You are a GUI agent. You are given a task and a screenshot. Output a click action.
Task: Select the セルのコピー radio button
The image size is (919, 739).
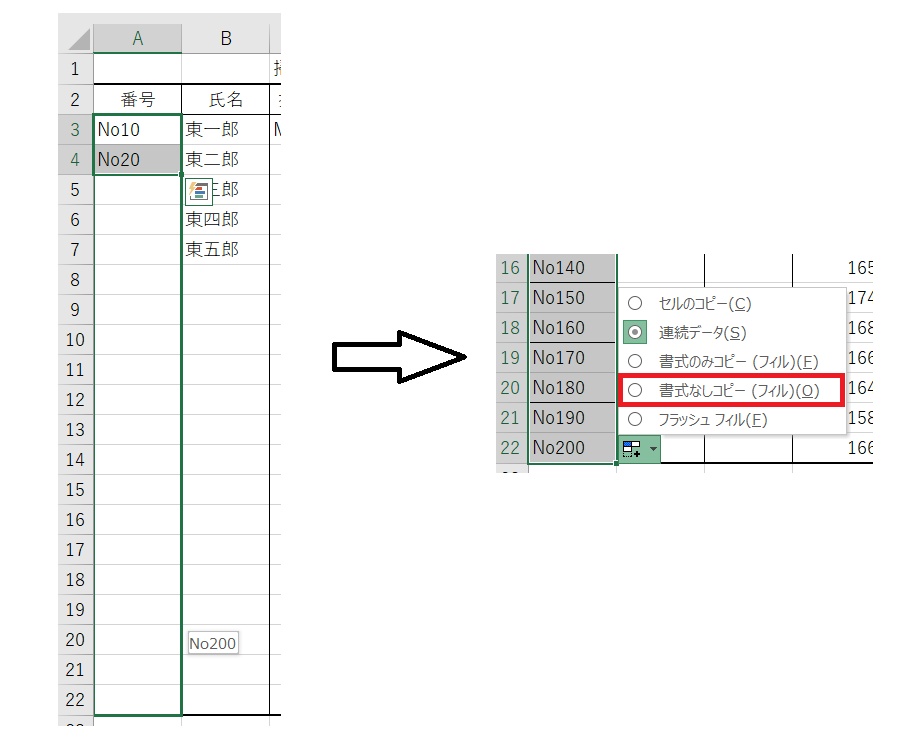[634, 303]
